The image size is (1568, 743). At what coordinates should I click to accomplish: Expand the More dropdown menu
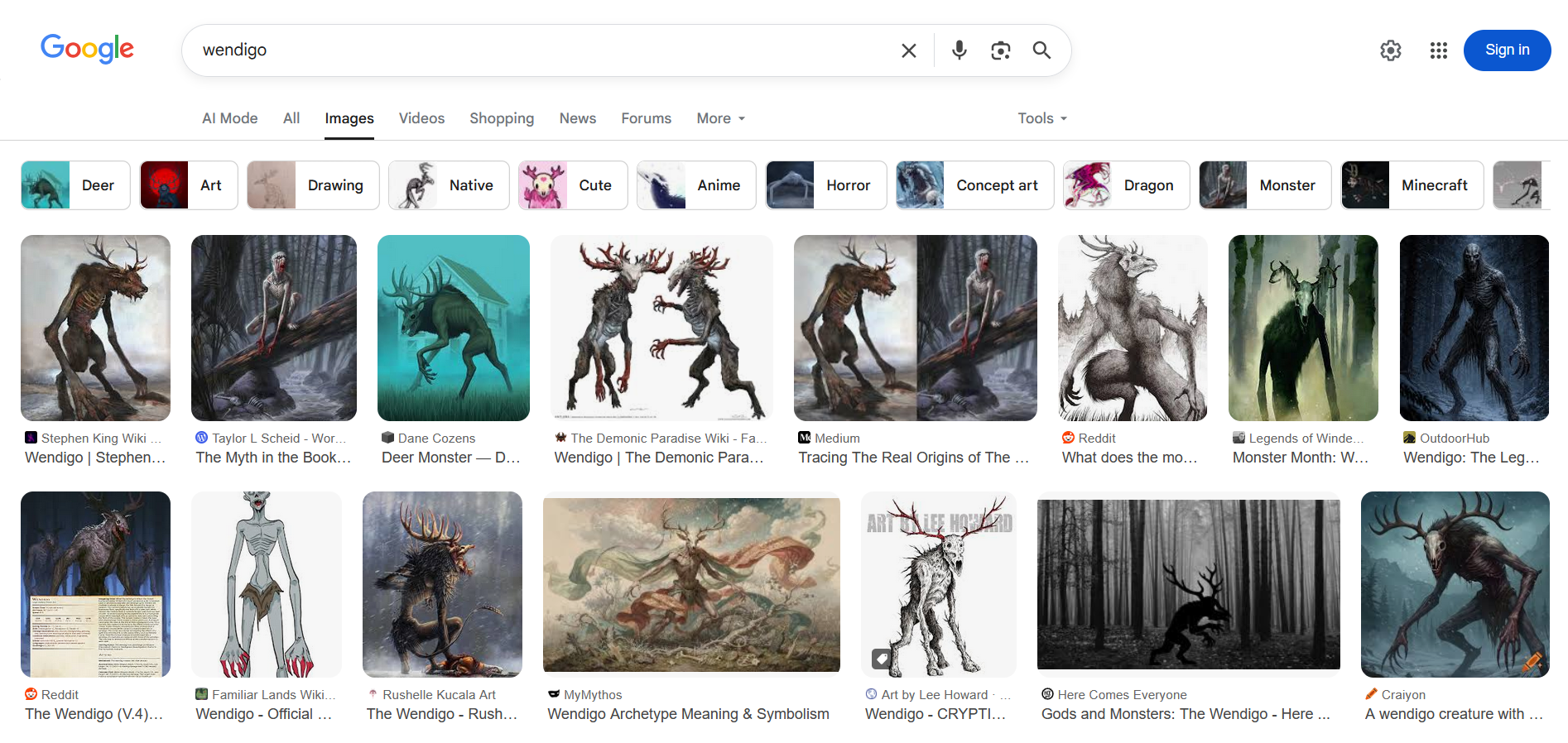point(721,118)
